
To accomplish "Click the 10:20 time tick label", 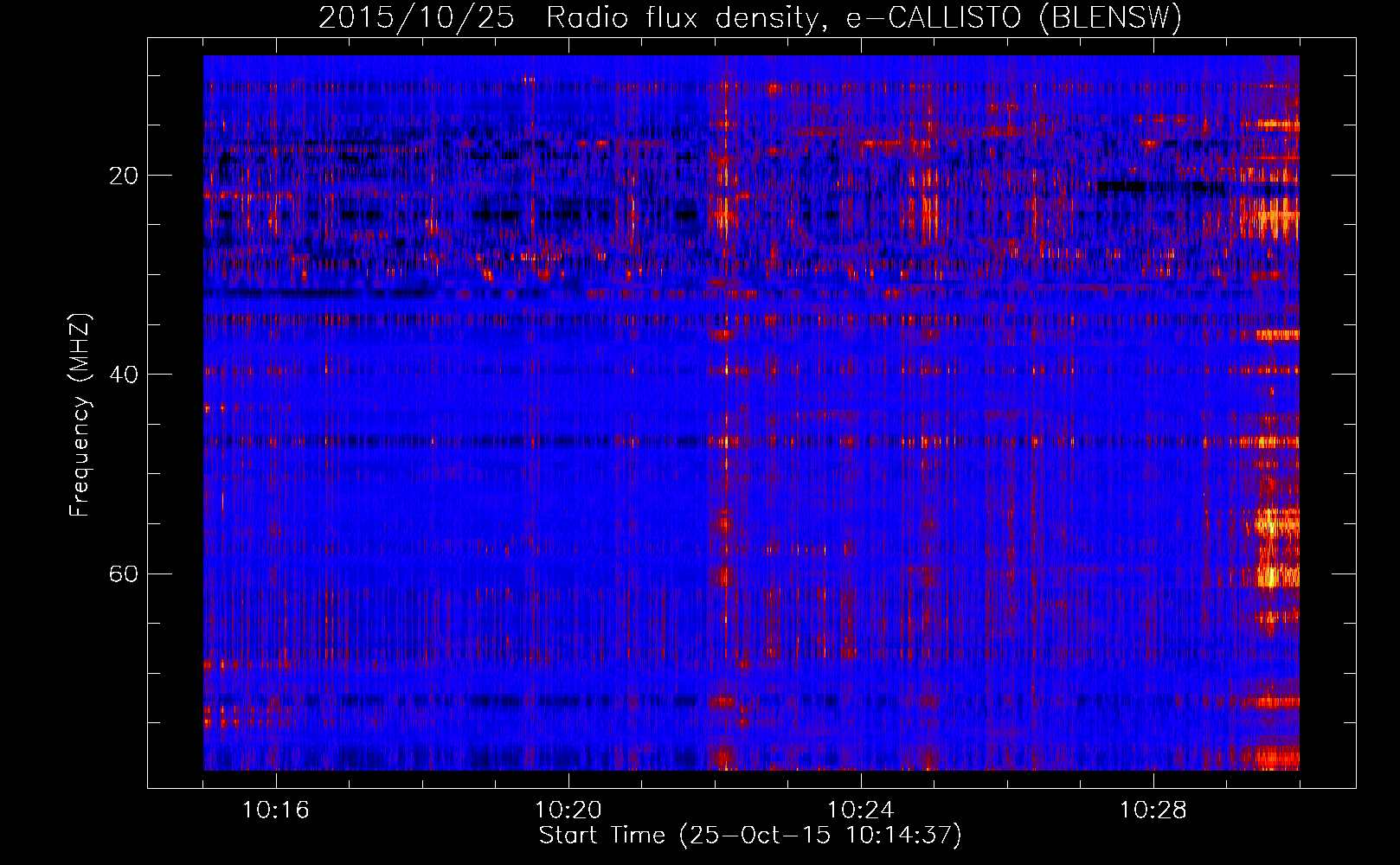I will (568, 810).
